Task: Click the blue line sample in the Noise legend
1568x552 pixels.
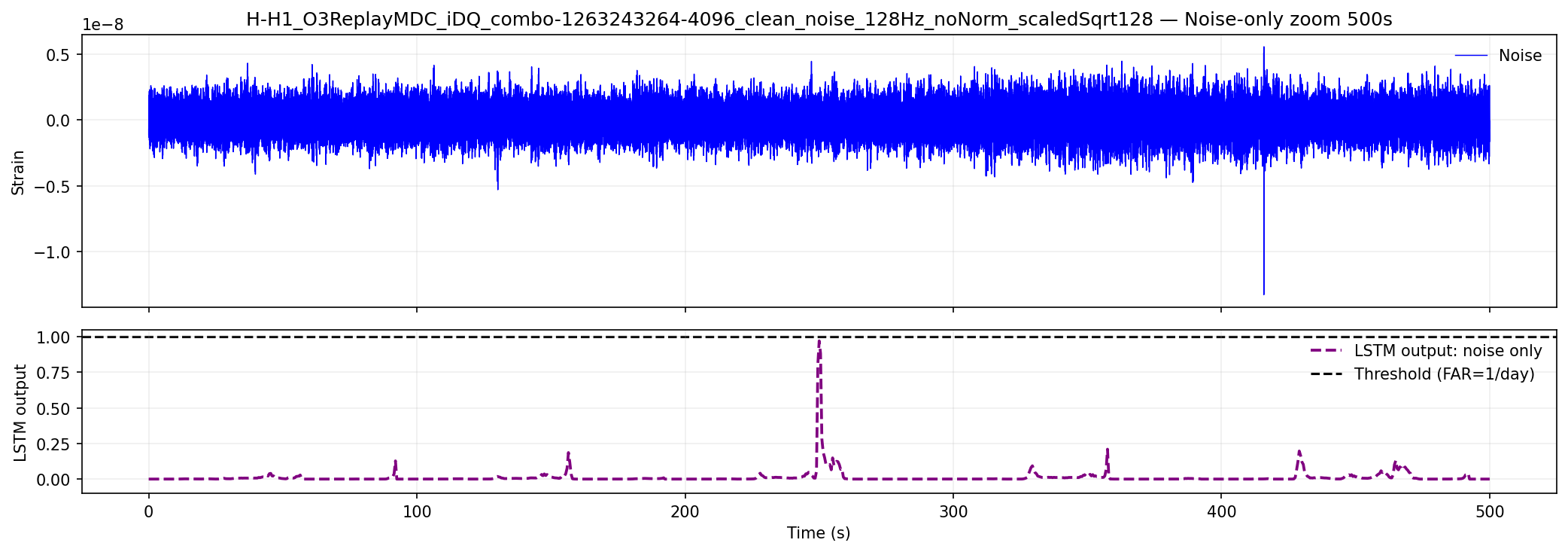Action: click(x=1471, y=56)
